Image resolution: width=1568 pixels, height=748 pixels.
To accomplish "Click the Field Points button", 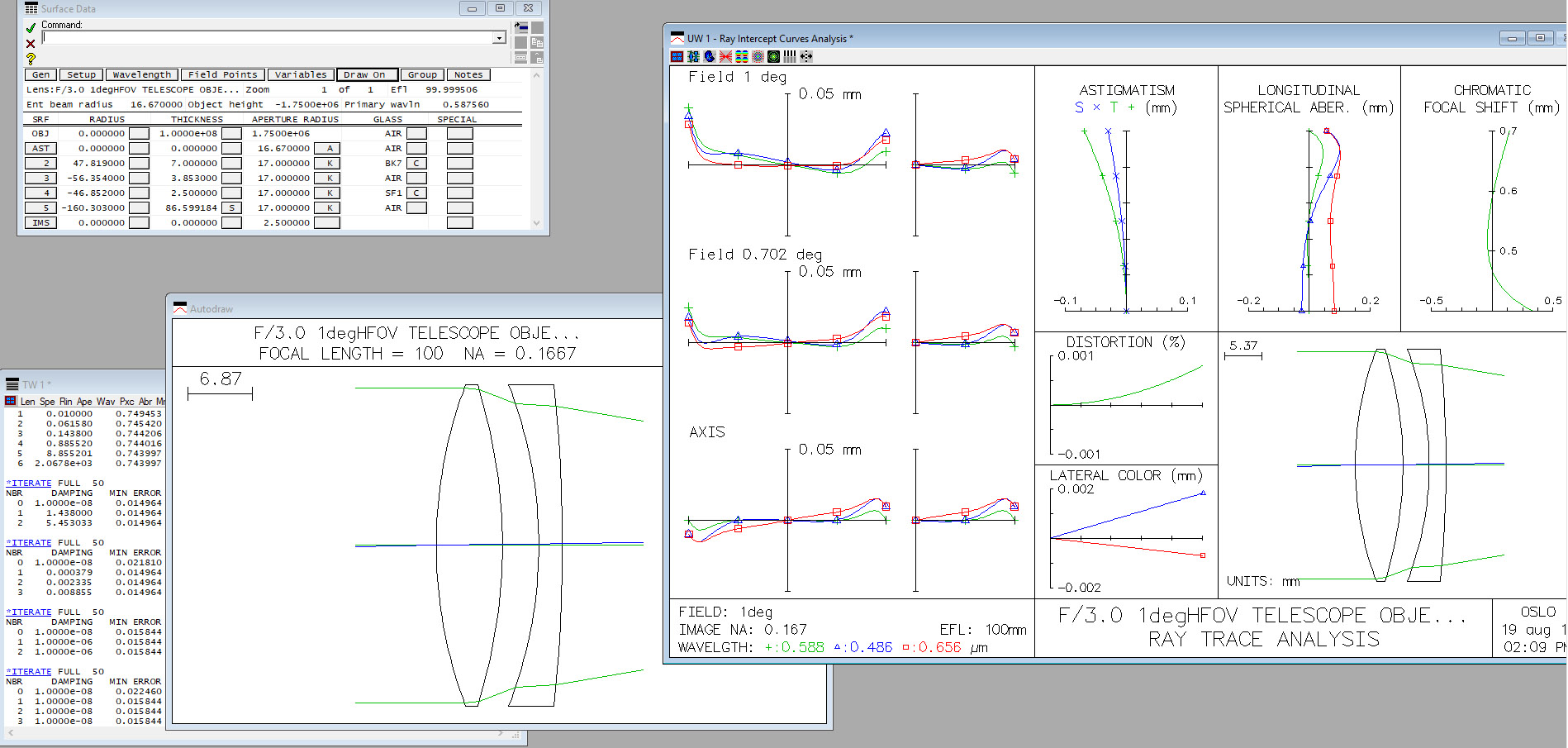I will pos(223,74).
